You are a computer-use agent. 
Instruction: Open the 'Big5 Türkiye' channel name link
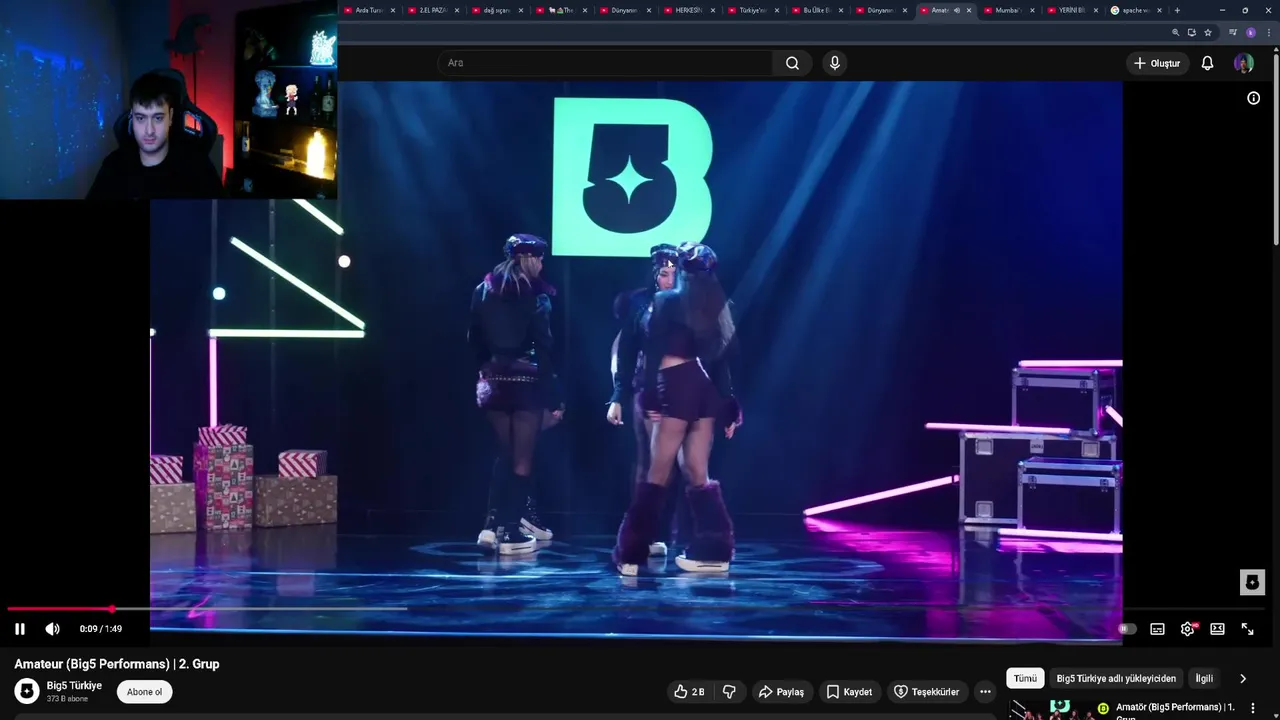point(74,686)
